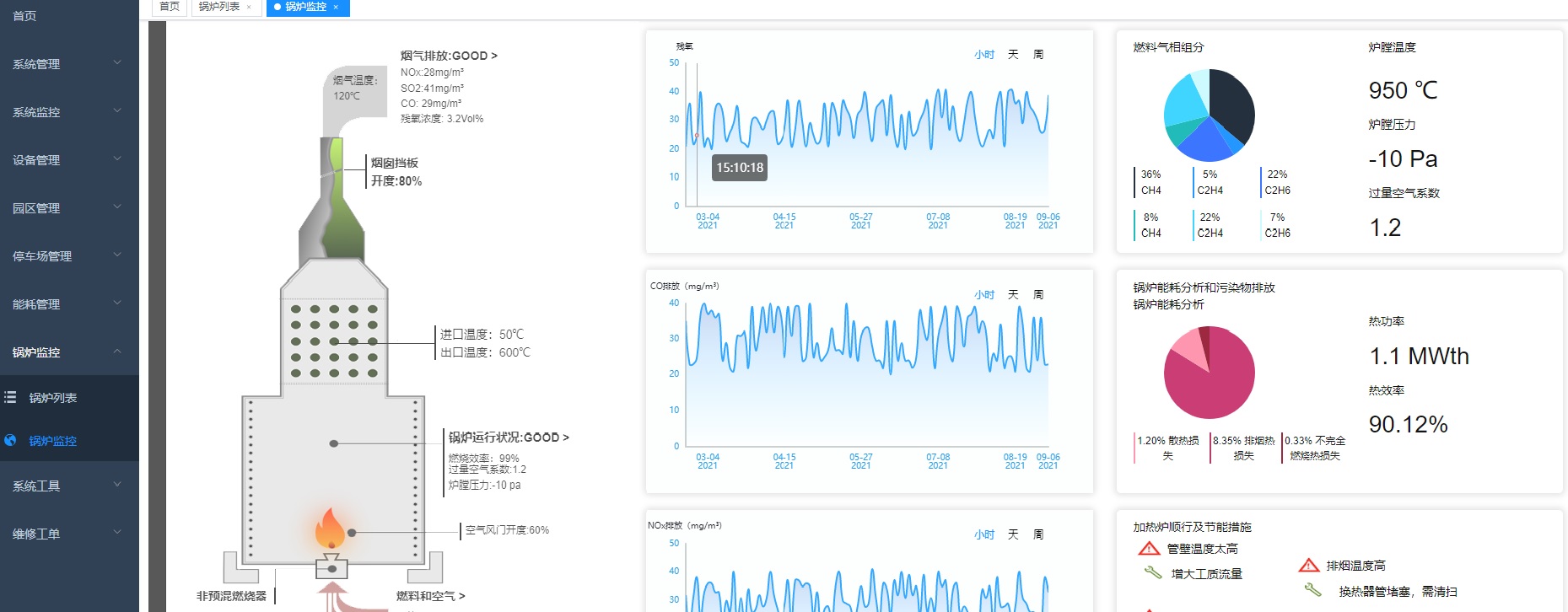Open 锅炉运行状况:GOOD details

click(x=508, y=438)
